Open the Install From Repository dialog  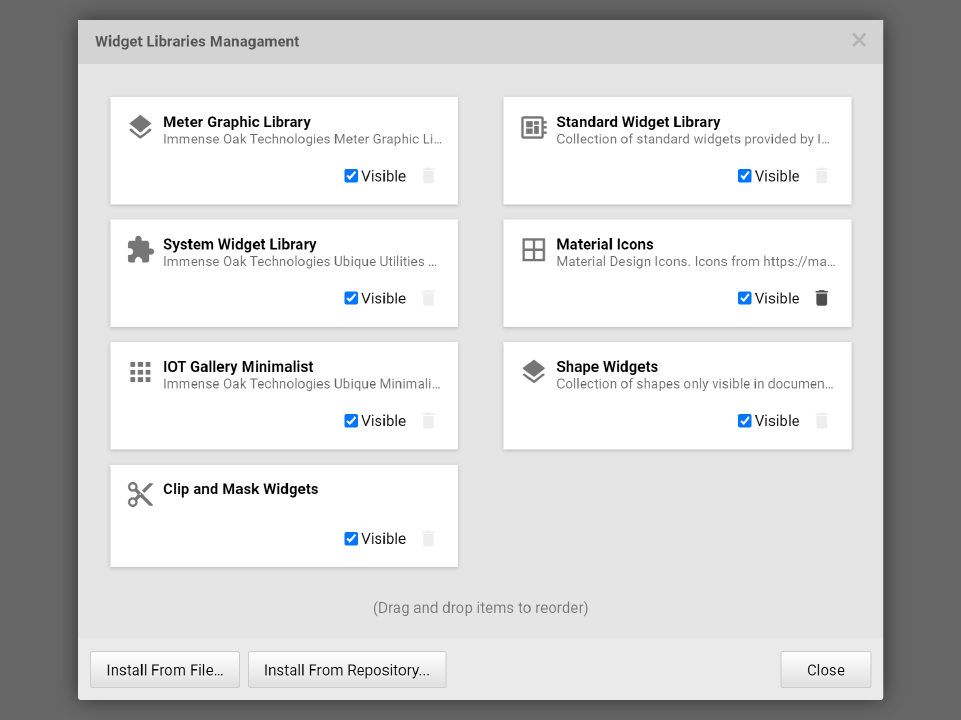coord(346,669)
